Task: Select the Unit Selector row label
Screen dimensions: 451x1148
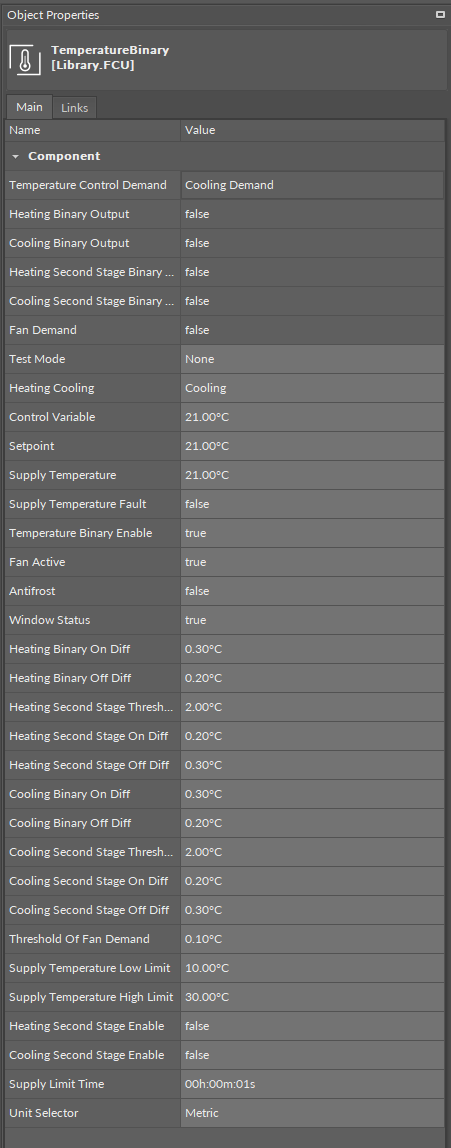Action: point(43,1113)
